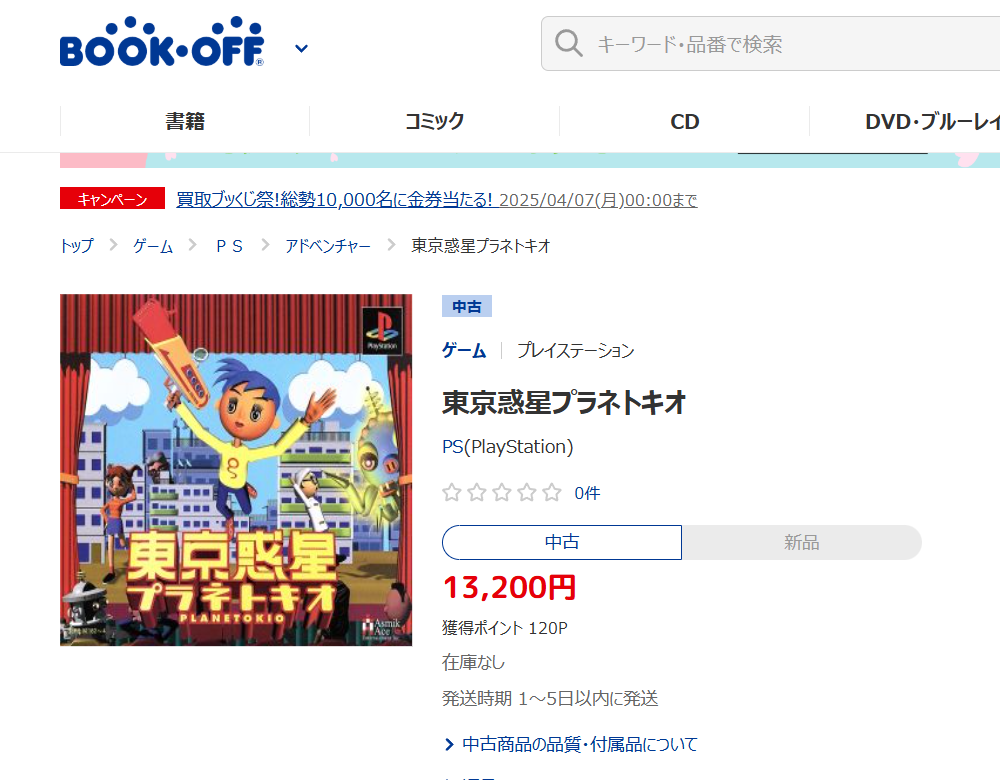
Task: Go to トップ in the breadcrumb
Action: point(77,246)
